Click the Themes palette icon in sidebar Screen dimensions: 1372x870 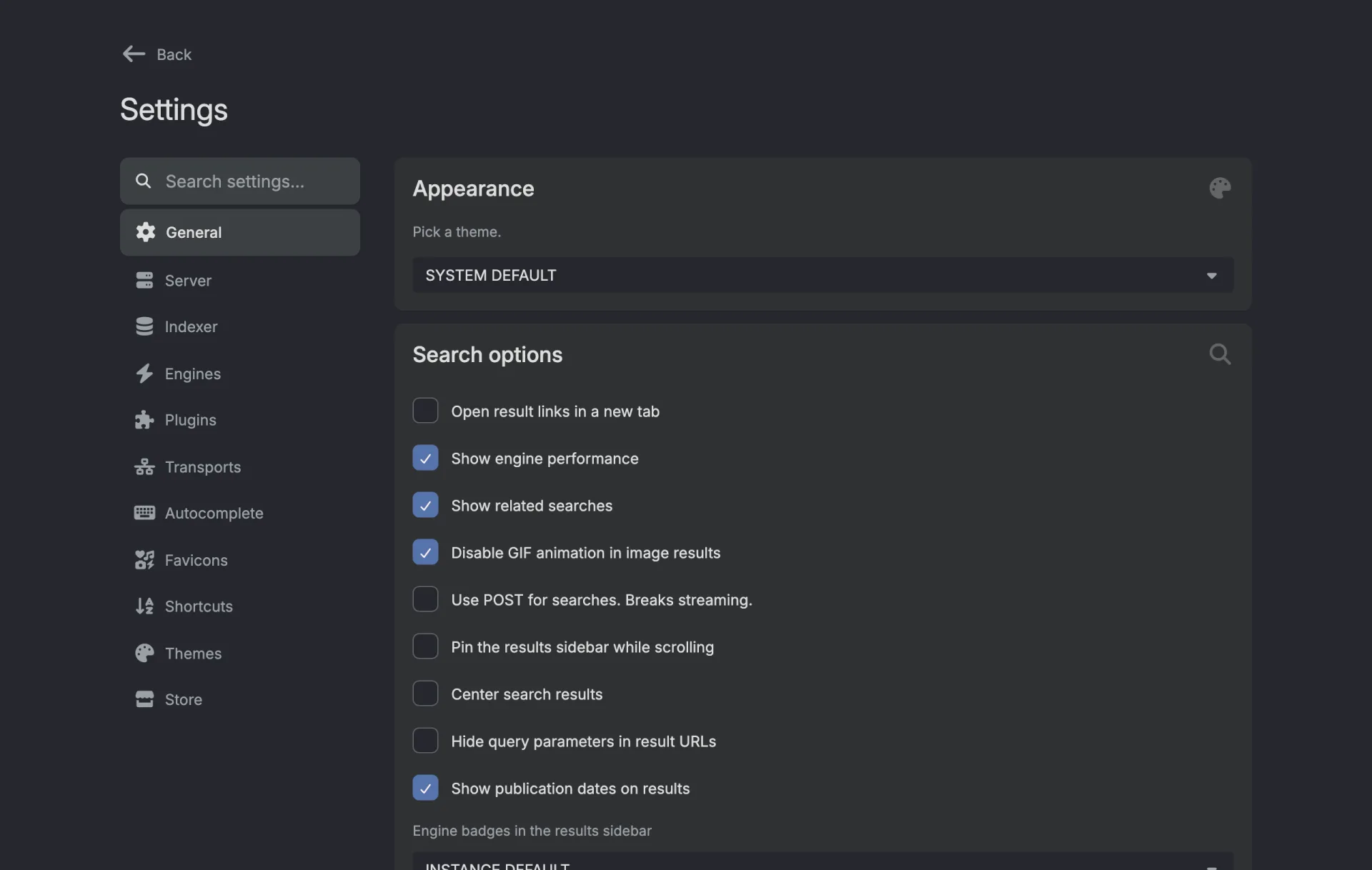[144, 653]
